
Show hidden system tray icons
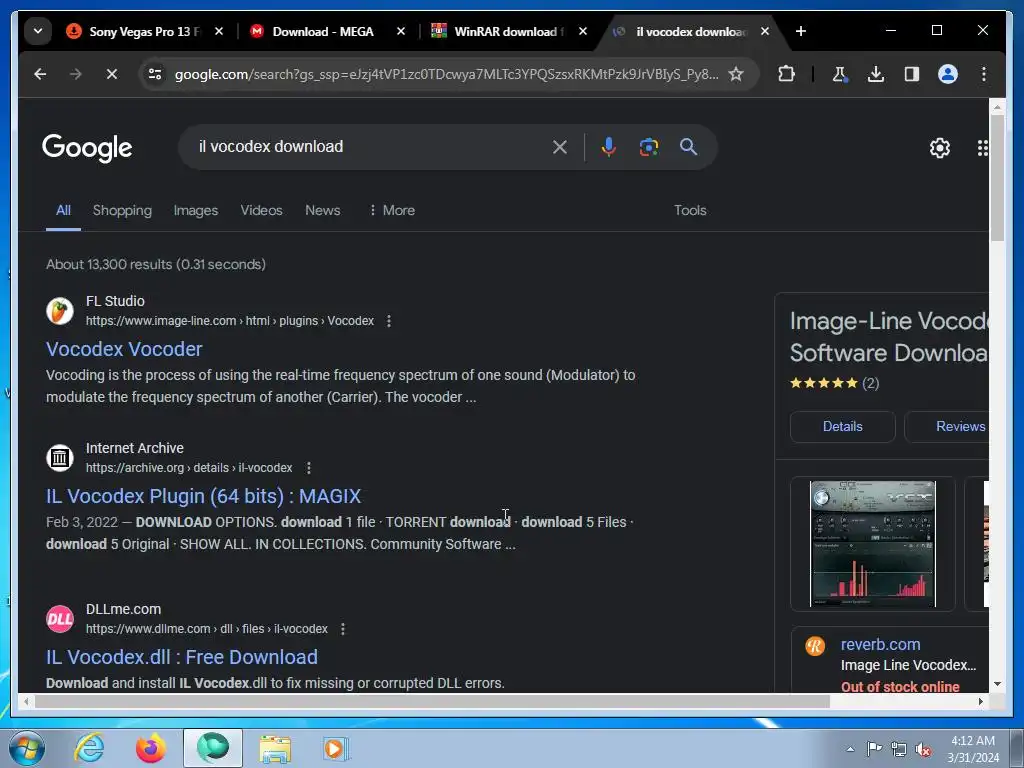pos(850,749)
